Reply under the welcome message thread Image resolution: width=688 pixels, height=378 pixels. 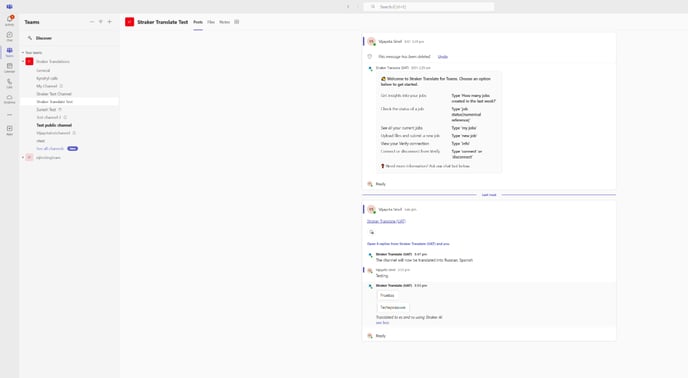pos(380,184)
